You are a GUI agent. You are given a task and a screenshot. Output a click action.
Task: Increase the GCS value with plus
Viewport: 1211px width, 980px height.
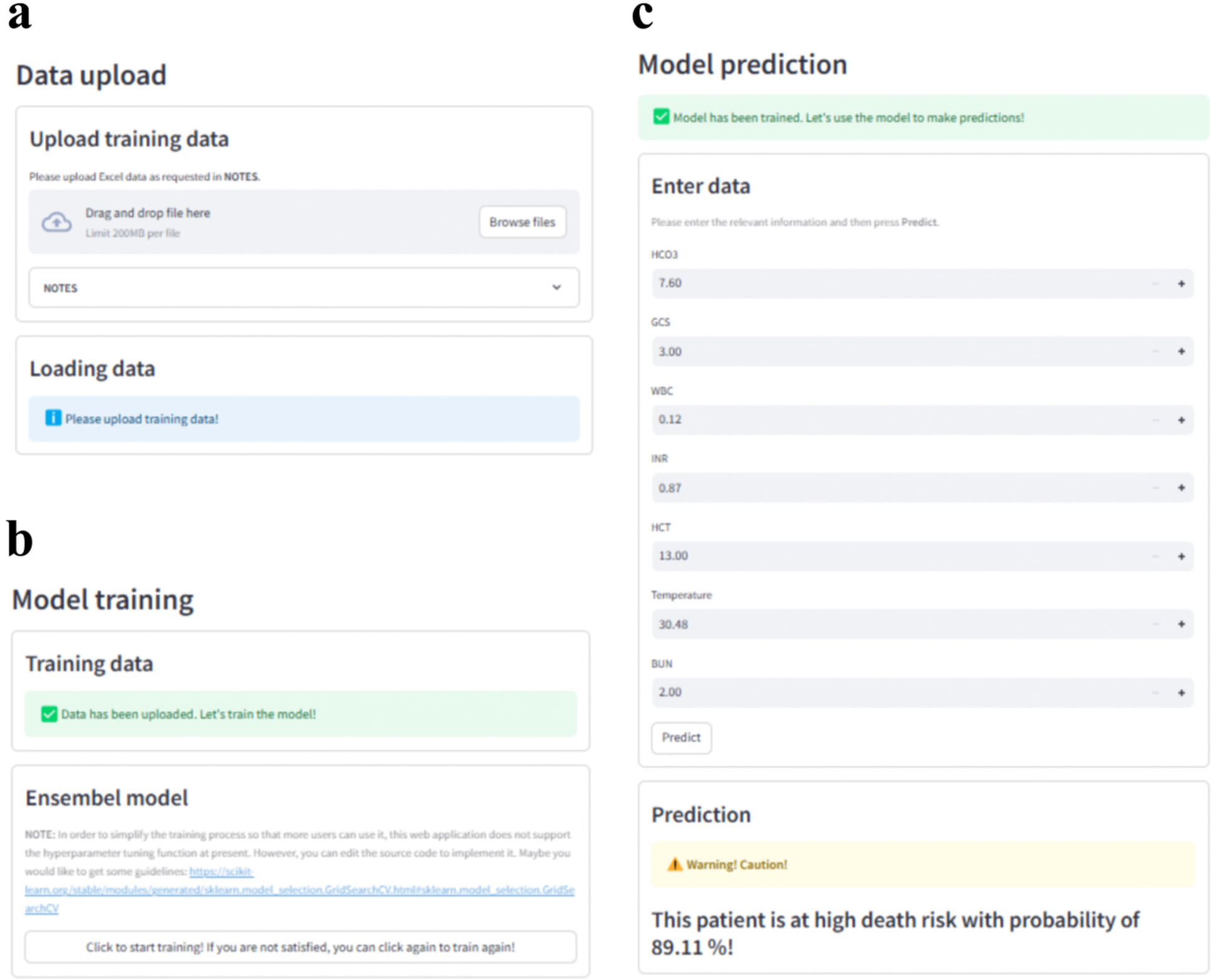[x=1180, y=352]
